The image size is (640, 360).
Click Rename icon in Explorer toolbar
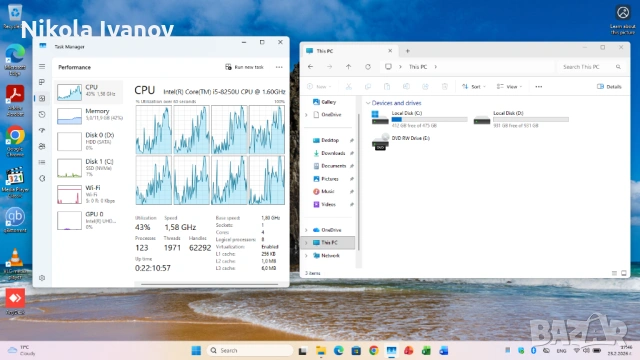coord(406,87)
